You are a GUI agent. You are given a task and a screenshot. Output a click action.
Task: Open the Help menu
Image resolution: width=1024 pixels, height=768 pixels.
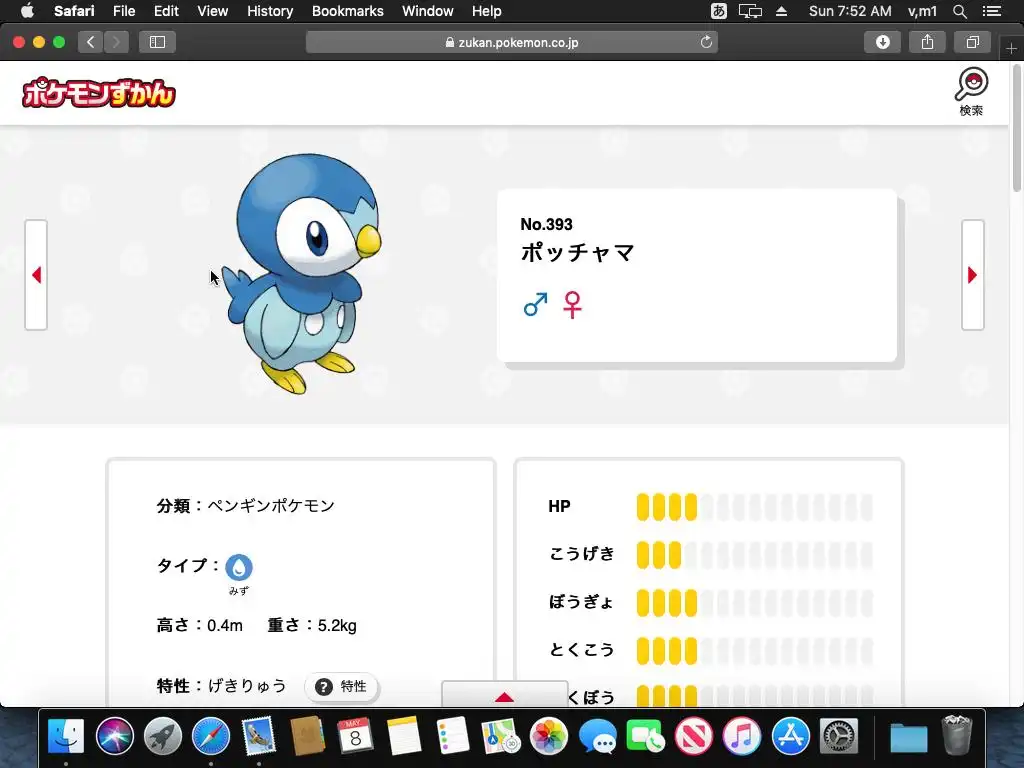487,11
